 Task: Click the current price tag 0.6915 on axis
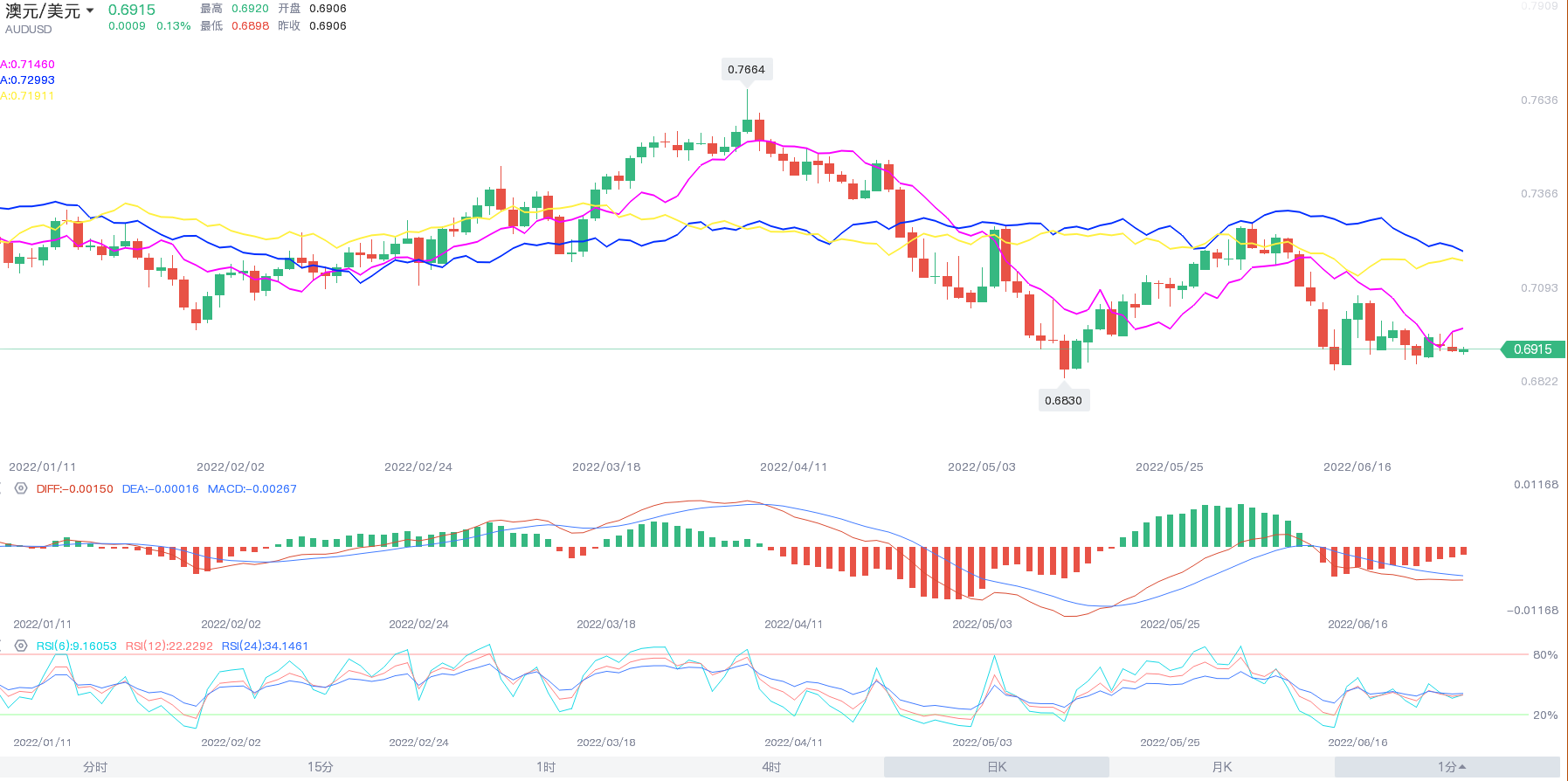click(1533, 349)
